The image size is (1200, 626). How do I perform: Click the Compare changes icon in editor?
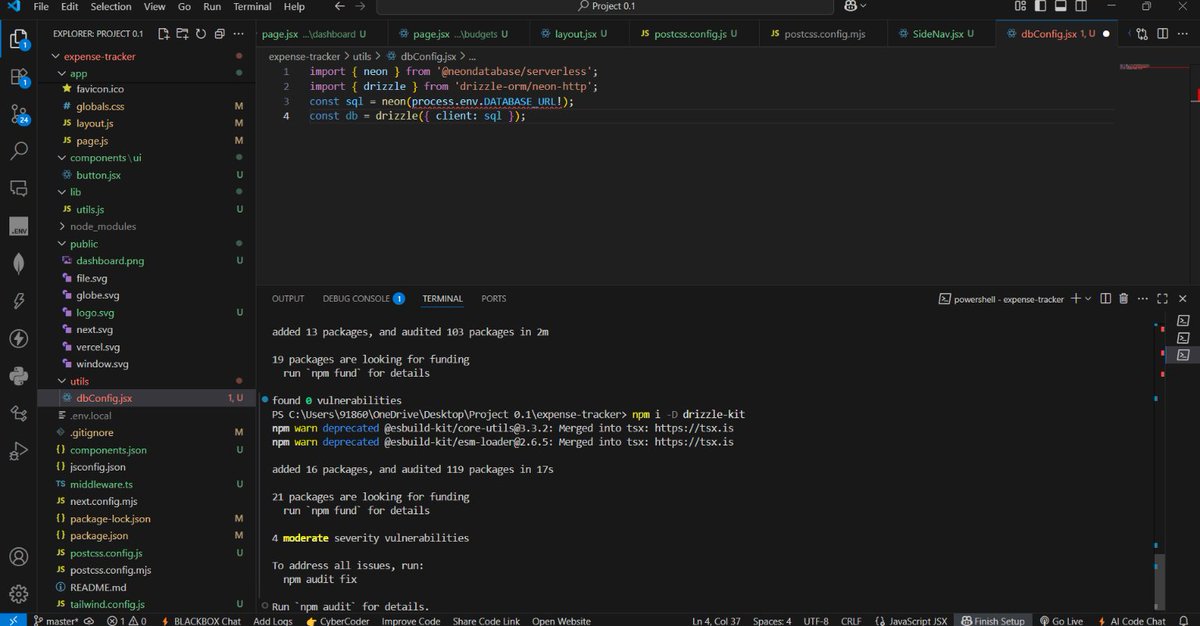click(x=1143, y=34)
